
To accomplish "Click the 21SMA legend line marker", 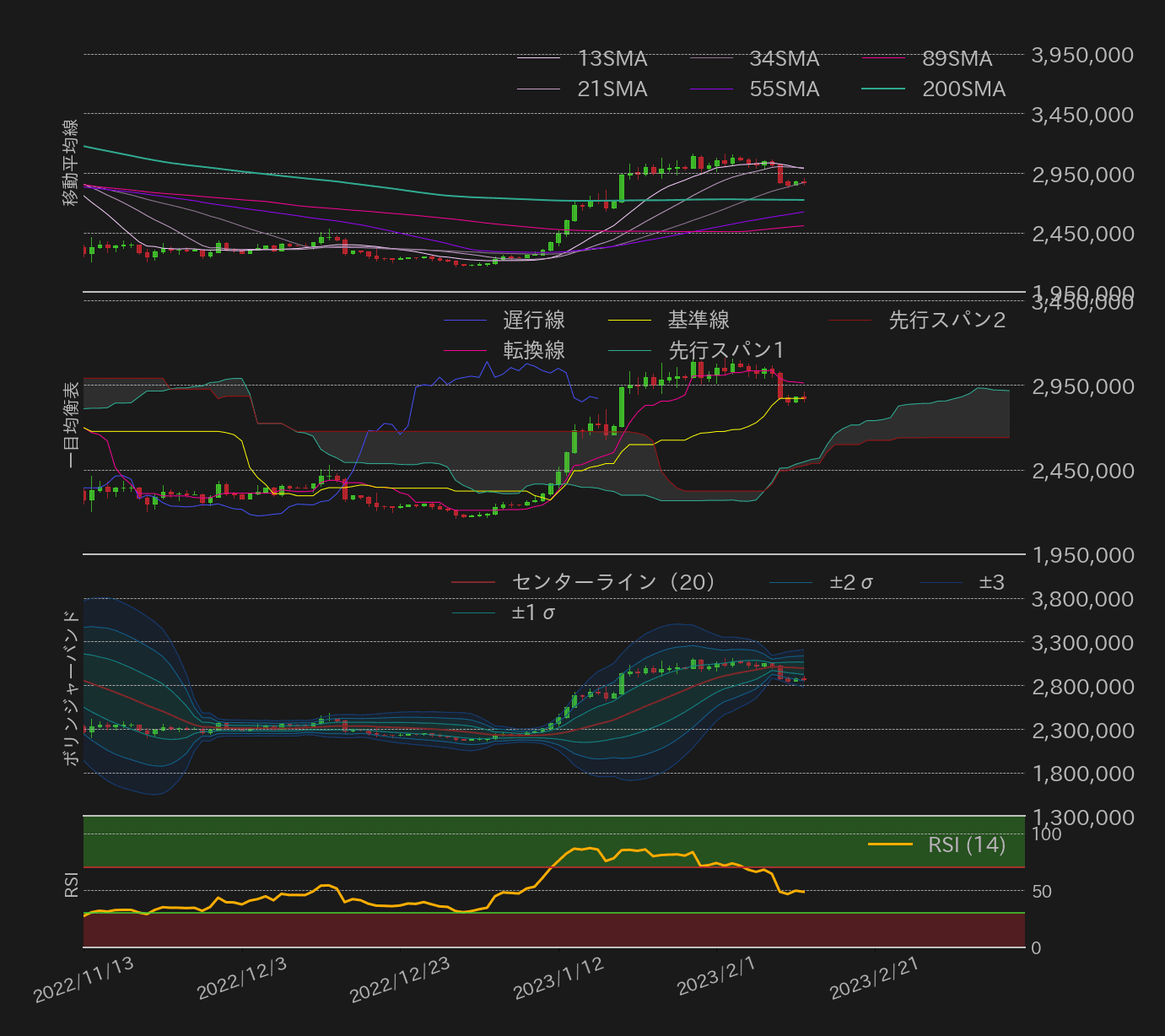I will (540, 89).
